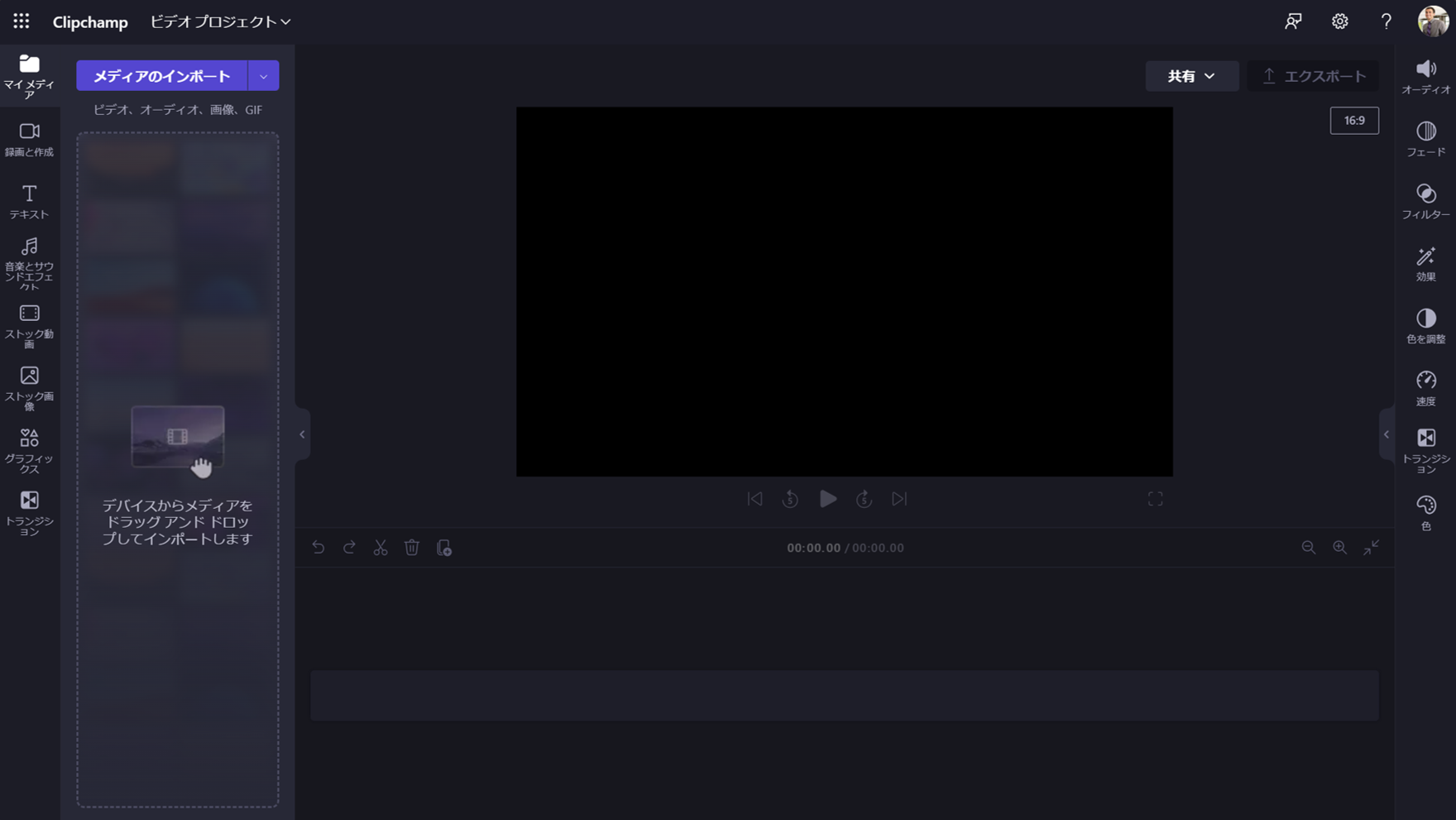Cut the clip with the scissors icon

381,547
